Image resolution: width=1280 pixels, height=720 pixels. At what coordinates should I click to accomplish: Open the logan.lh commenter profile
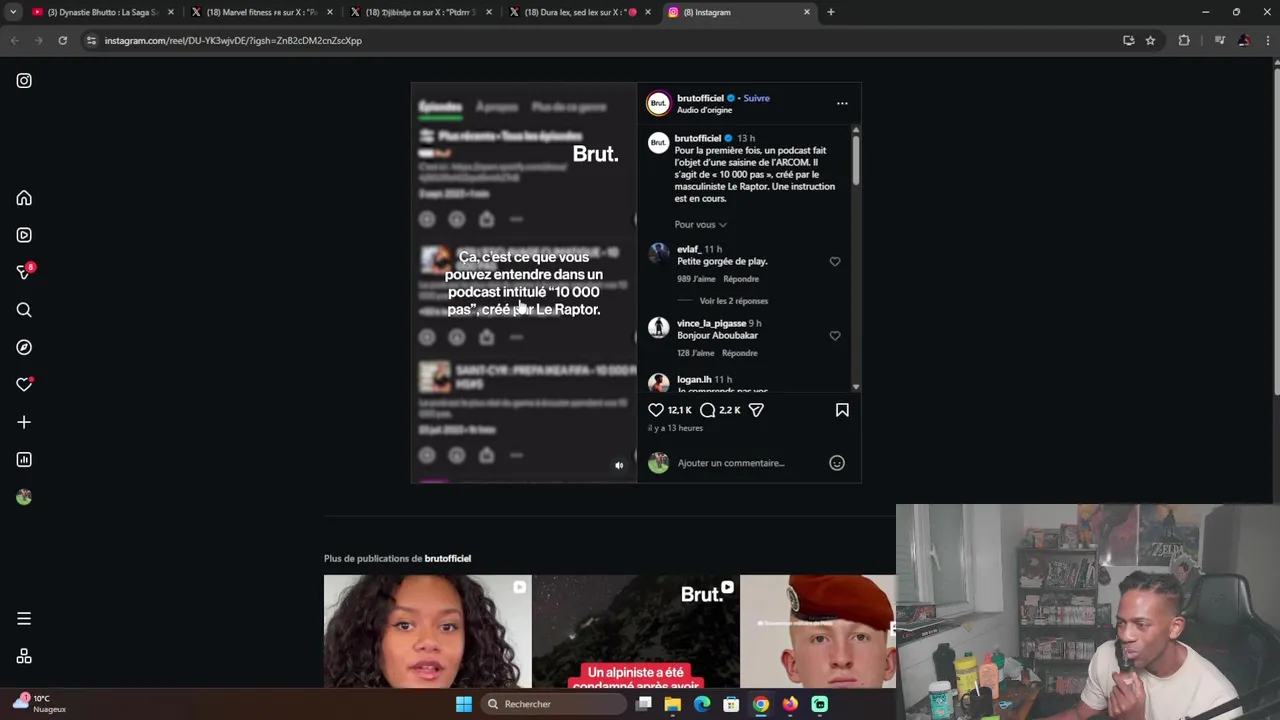[x=694, y=380]
